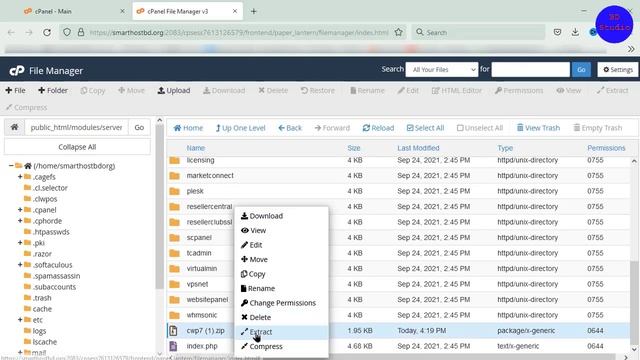The height and width of the screenshot is (360, 640).
Task: Toggle Unselect All files
Action: [480, 128]
